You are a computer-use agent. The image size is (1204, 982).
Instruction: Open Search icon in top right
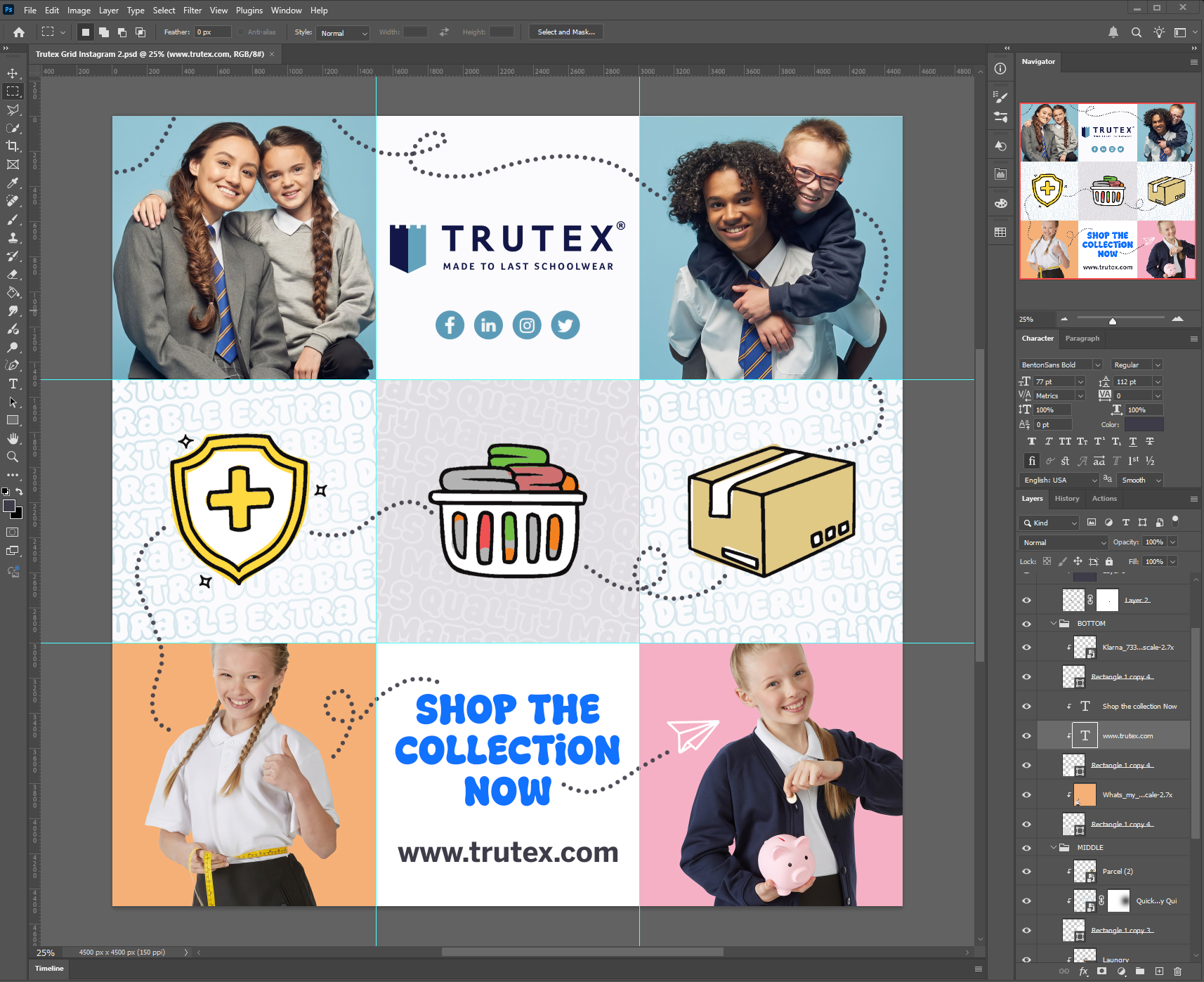1136,32
